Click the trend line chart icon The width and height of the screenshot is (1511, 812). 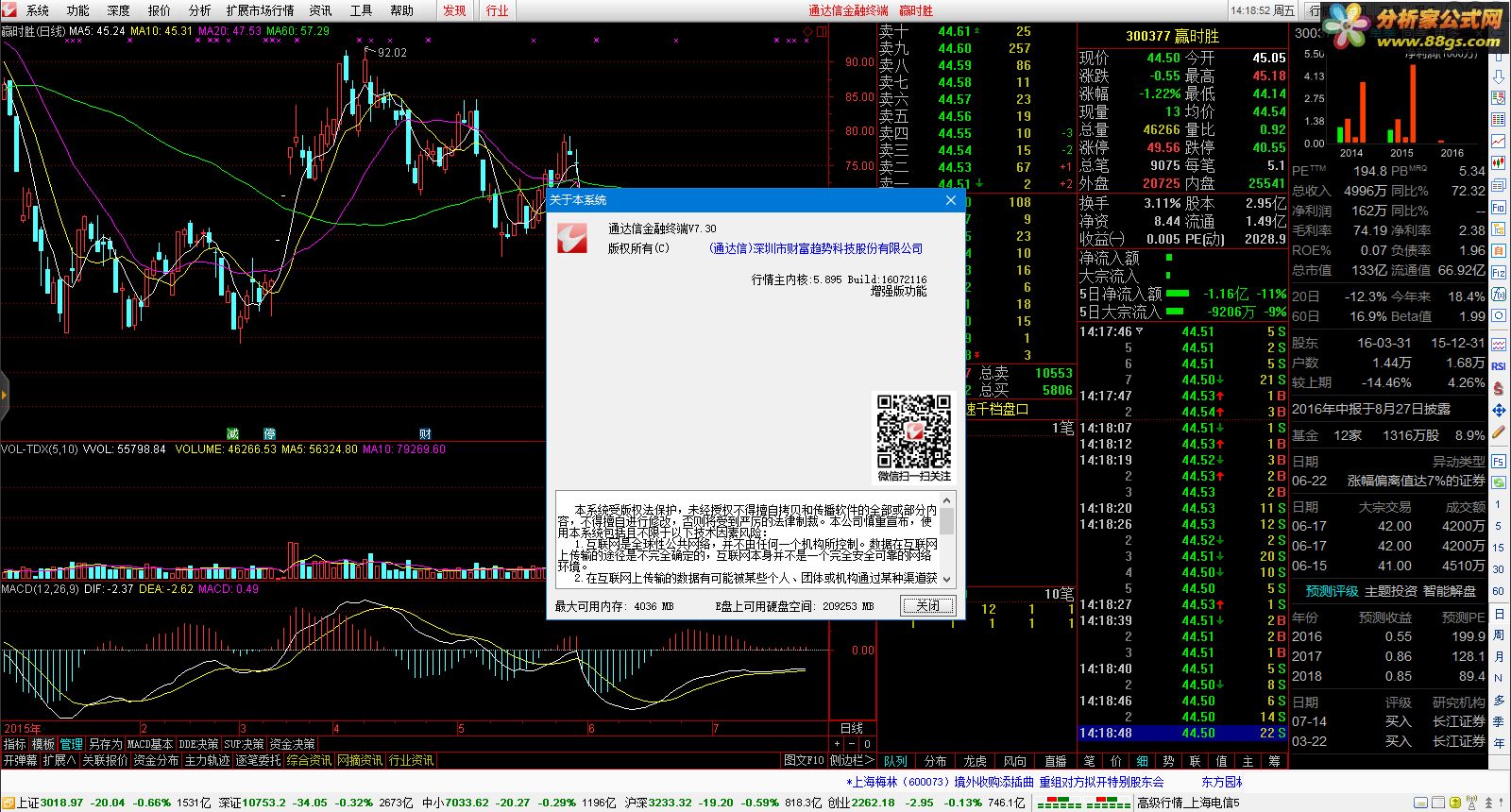(x=1499, y=140)
